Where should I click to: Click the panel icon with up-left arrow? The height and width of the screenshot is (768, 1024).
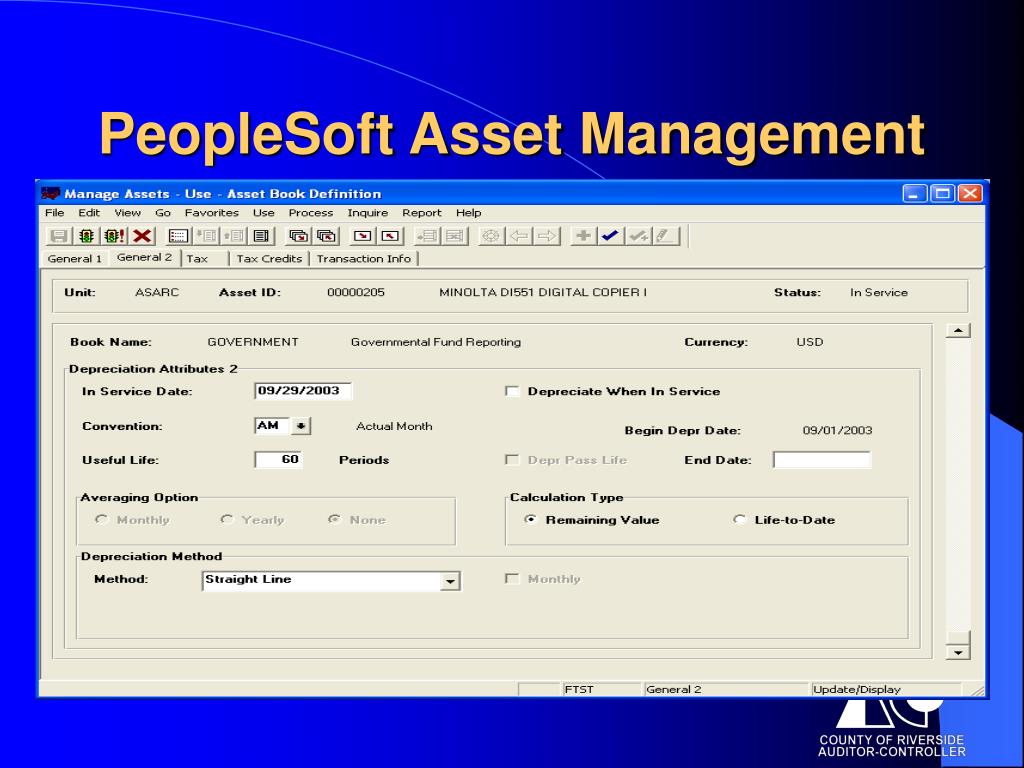(391, 236)
